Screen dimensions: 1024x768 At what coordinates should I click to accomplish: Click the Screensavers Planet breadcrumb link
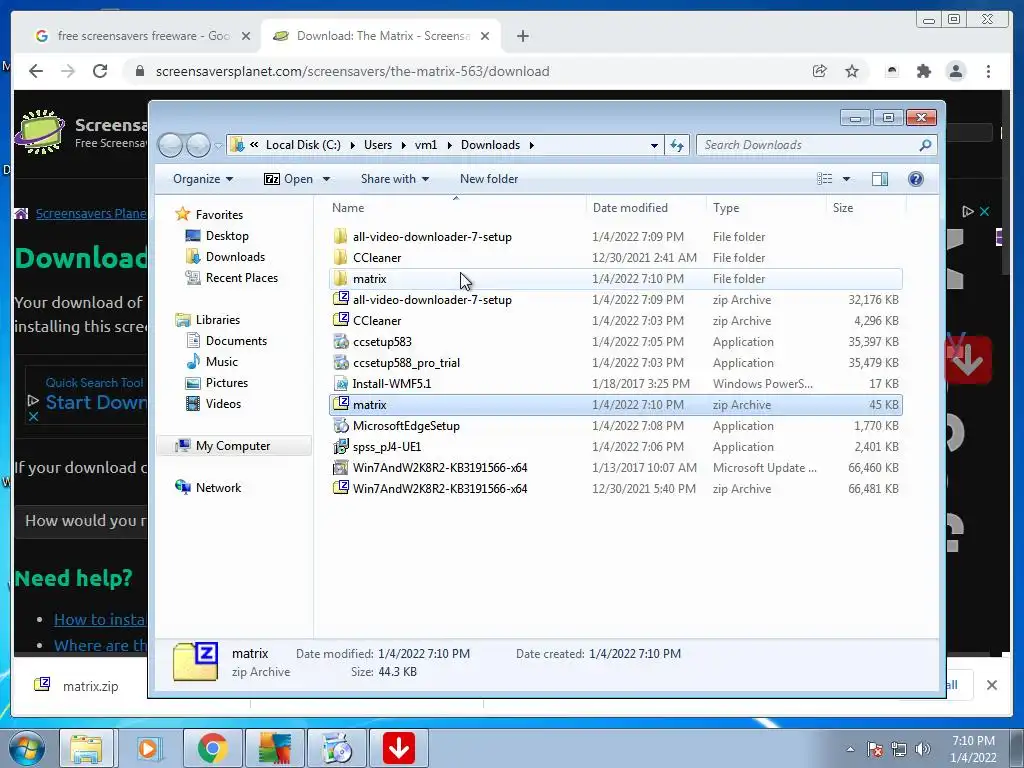click(91, 214)
